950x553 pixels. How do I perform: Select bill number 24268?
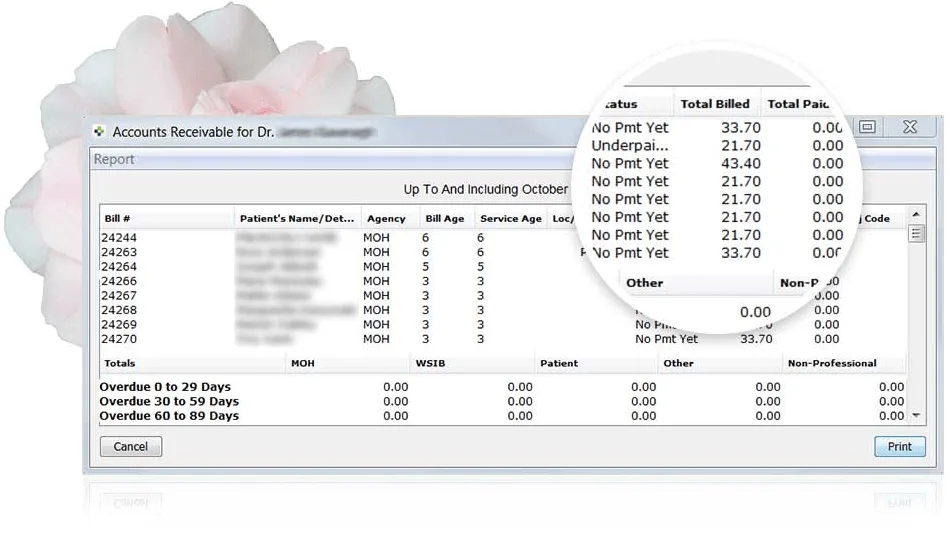coord(119,310)
